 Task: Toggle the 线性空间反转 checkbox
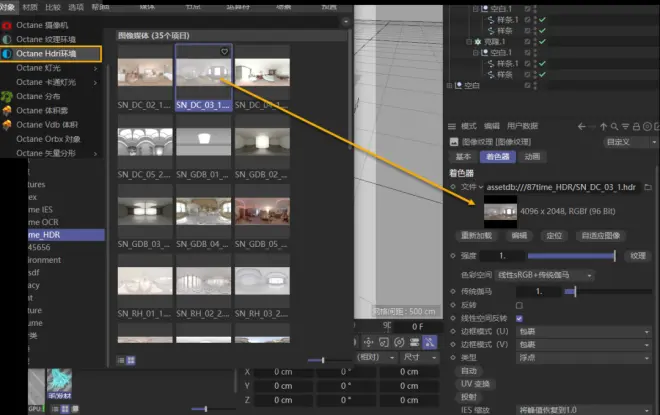(x=519, y=318)
